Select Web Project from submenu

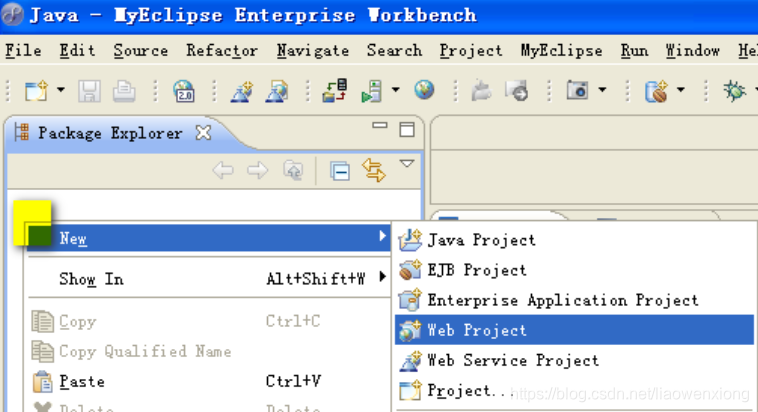(574, 330)
